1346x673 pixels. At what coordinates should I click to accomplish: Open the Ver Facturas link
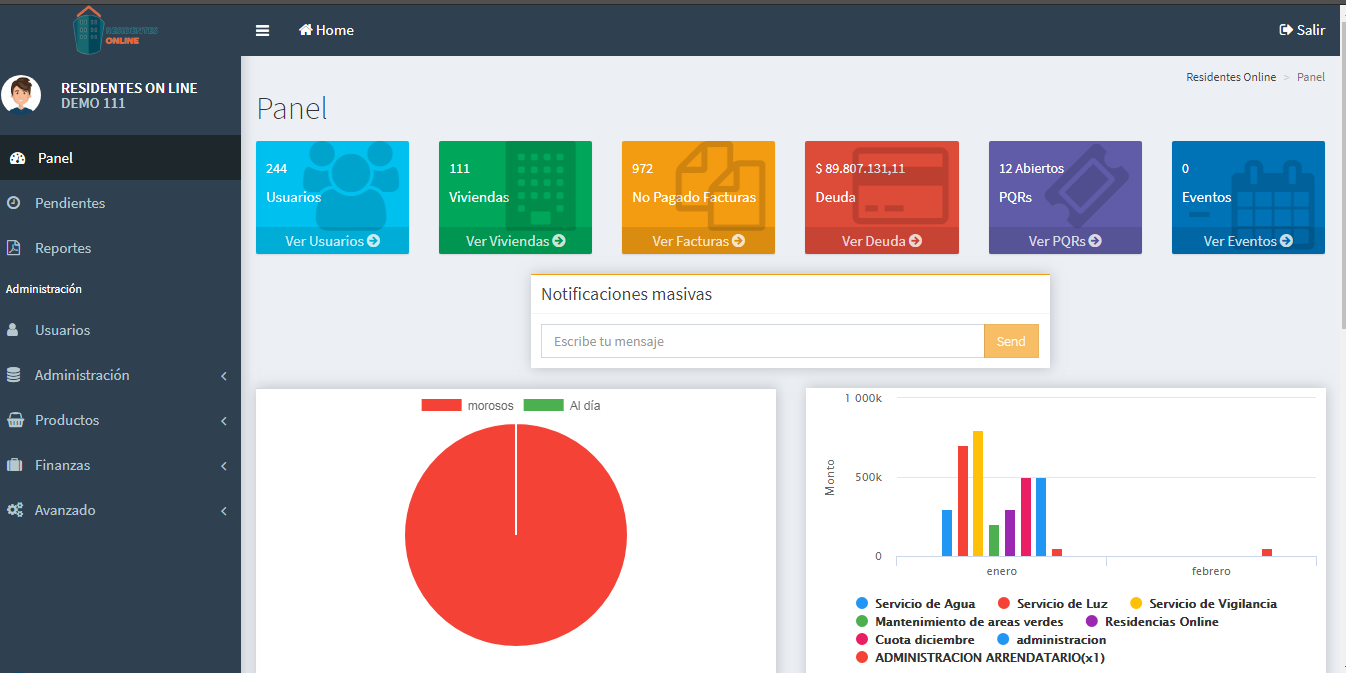click(698, 241)
